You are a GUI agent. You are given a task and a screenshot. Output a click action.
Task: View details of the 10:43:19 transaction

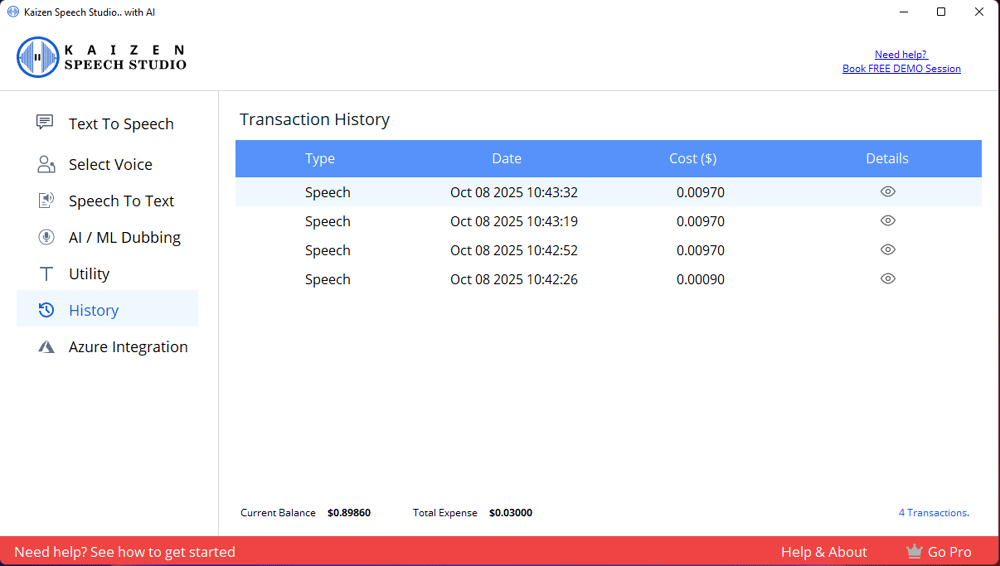click(x=887, y=221)
